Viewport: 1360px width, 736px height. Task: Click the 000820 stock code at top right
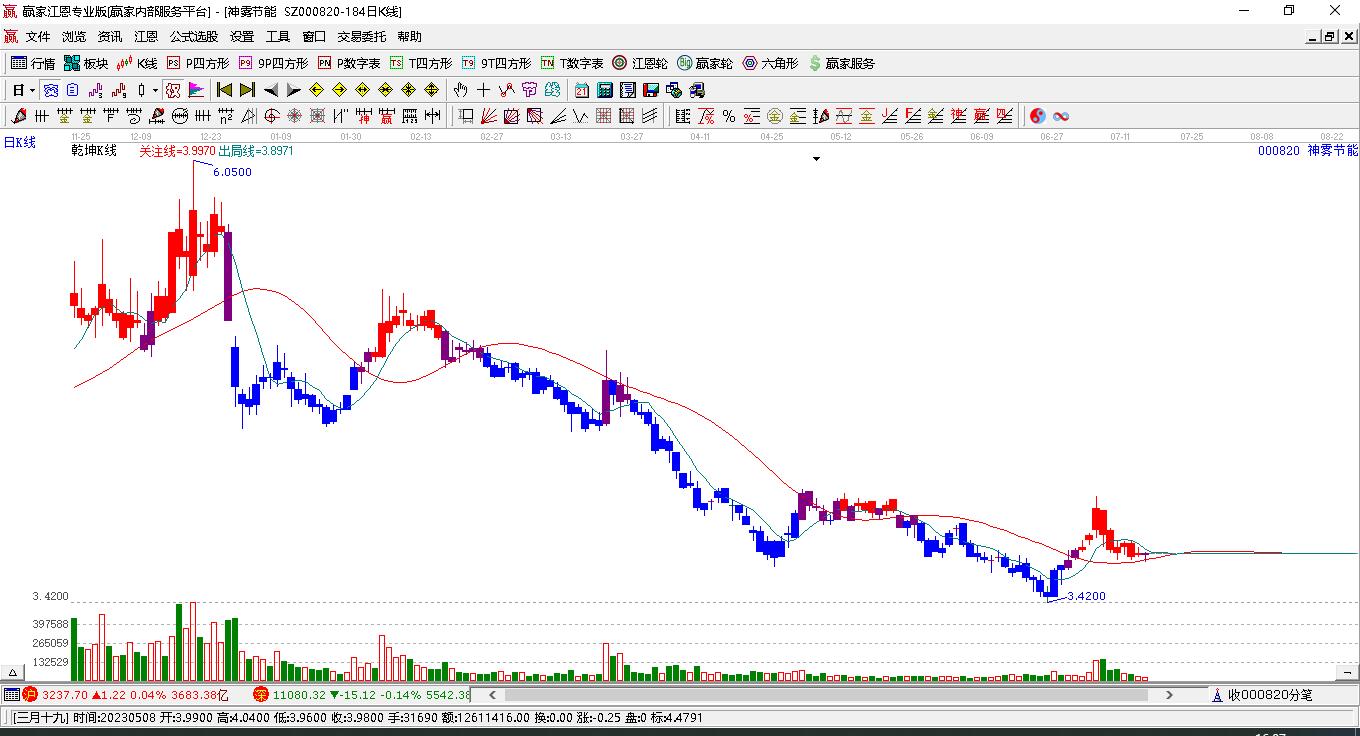coord(1279,150)
